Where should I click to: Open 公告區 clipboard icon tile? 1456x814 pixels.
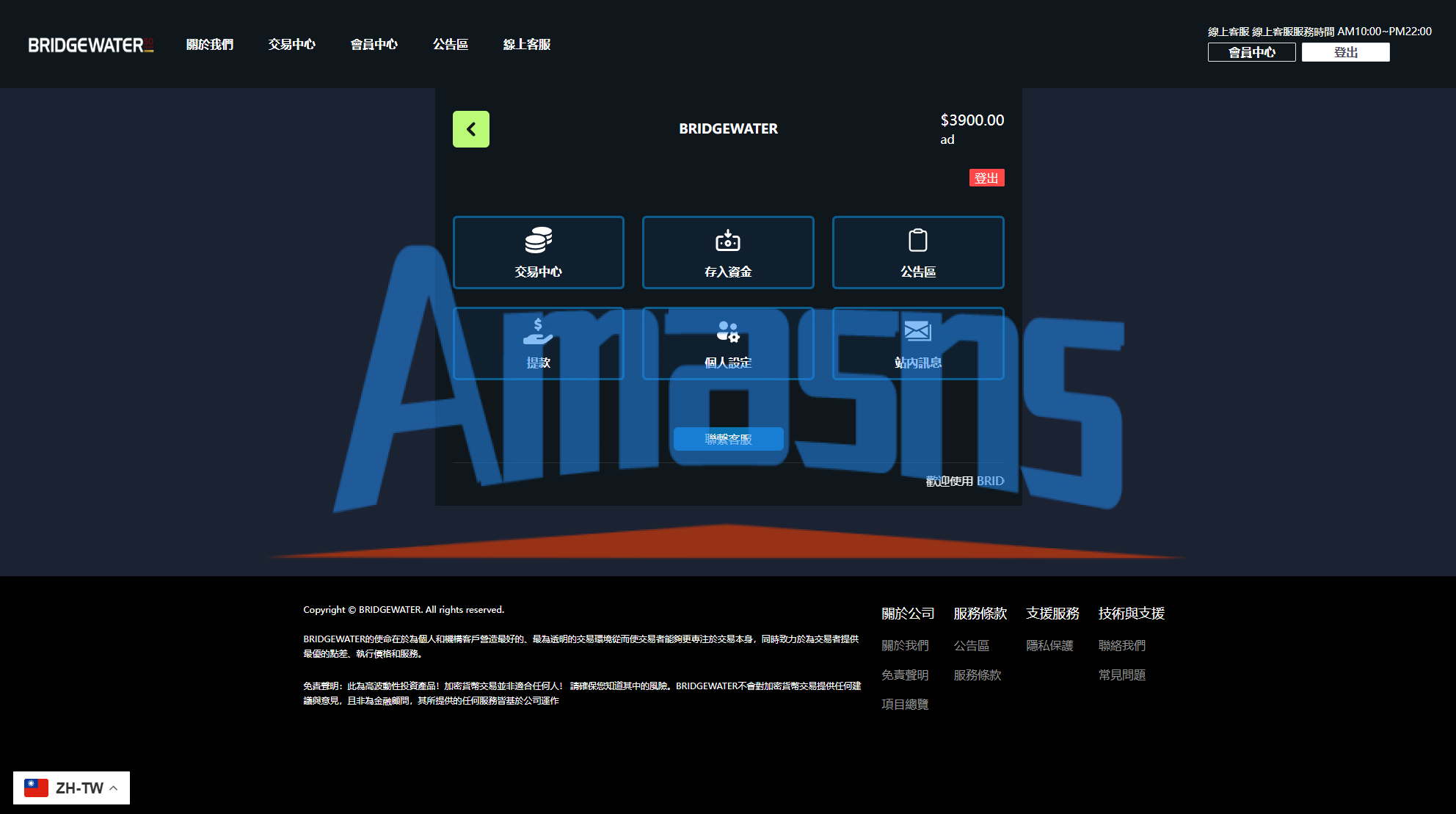(x=917, y=252)
